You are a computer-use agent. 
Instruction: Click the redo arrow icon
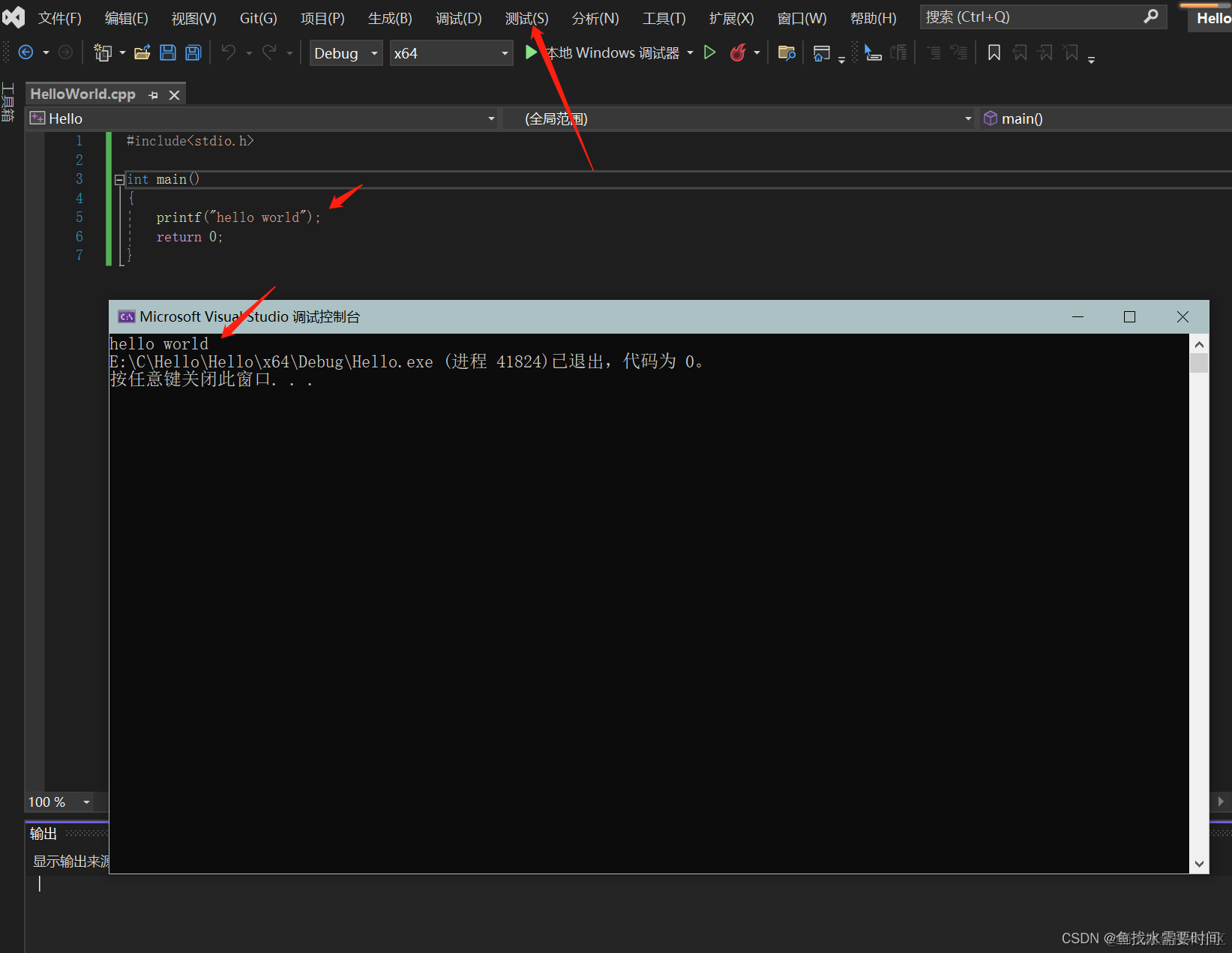click(x=269, y=52)
